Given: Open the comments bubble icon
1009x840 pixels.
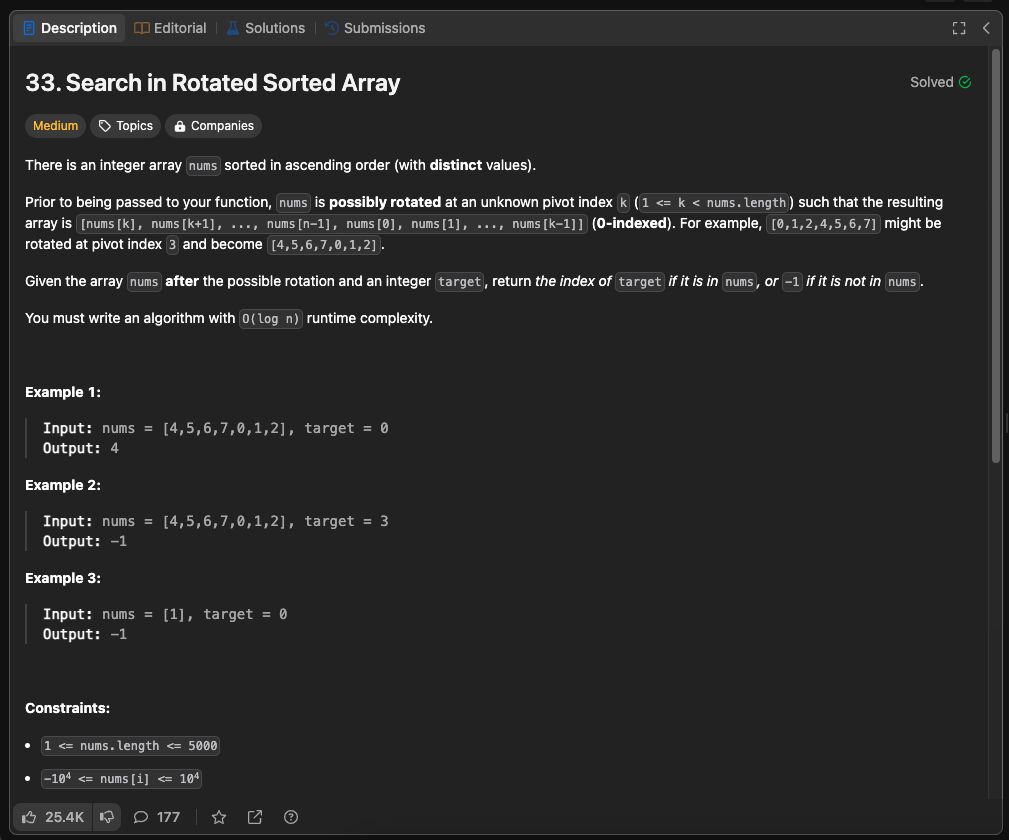Looking at the screenshot, I should (141, 817).
